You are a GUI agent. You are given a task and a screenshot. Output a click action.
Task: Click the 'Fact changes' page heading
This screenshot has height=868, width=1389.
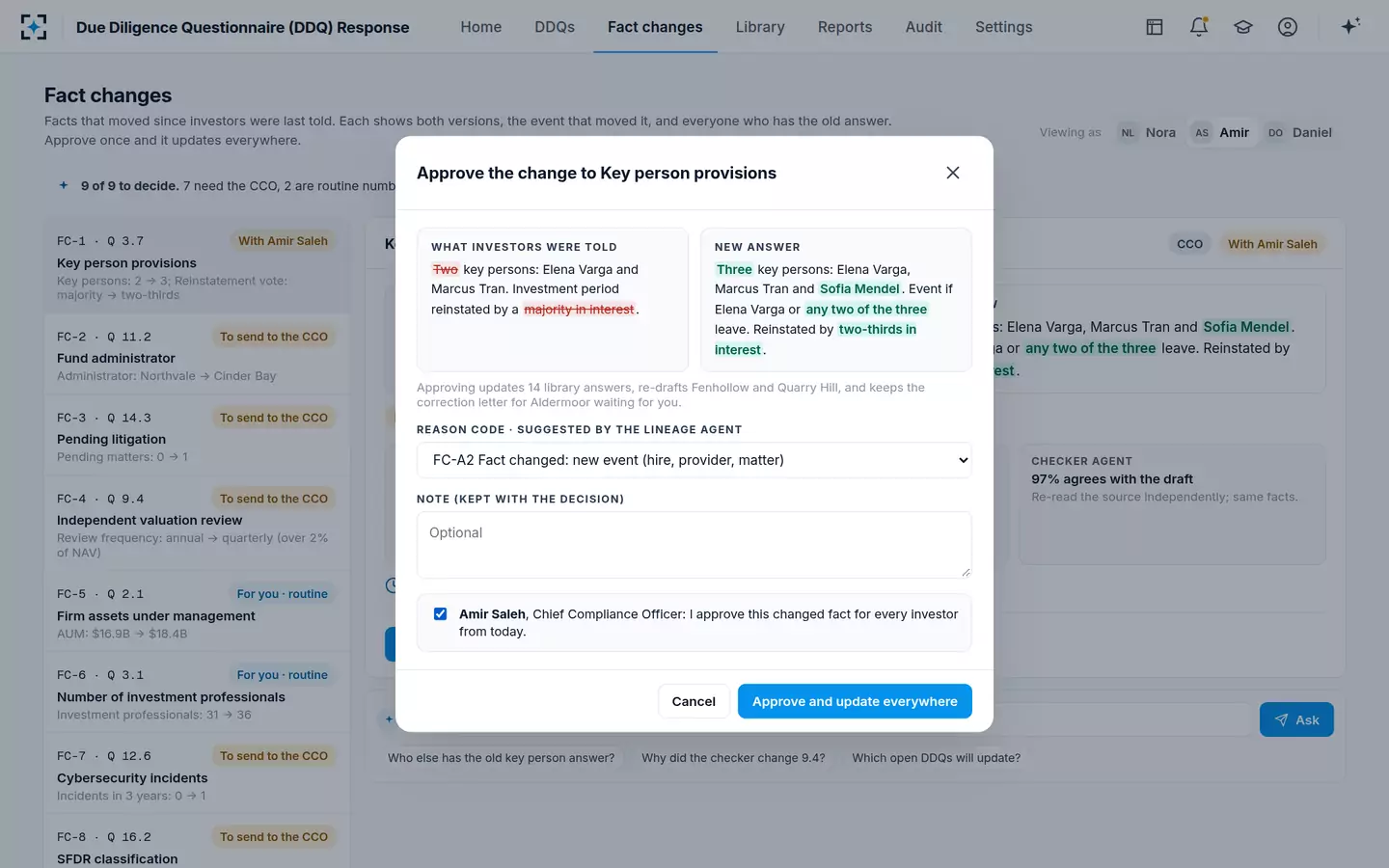click(x=108, y=95)
